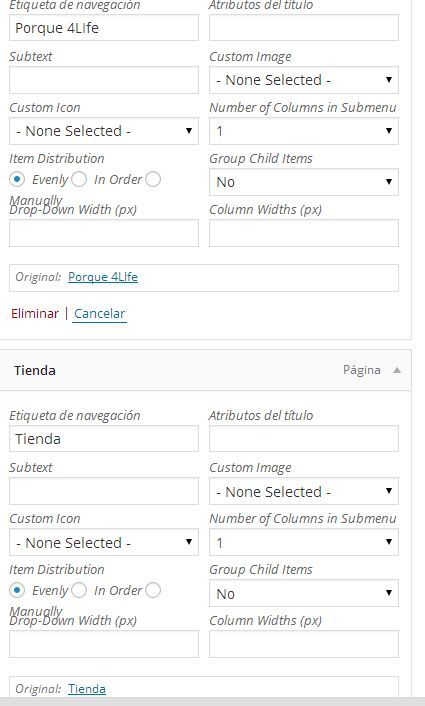Open Custom Icon dropdown in Tienda section
This screenshot has height=706, width=425.
click(x=104, y=542)
